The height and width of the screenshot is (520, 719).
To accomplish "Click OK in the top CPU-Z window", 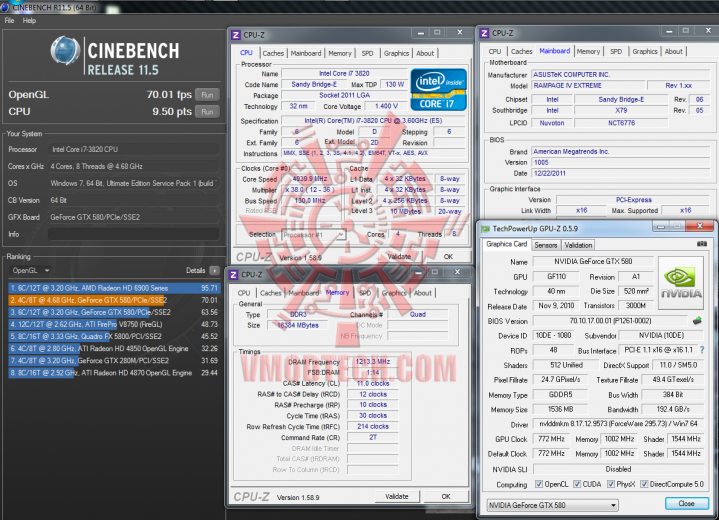I will point(448,256).
